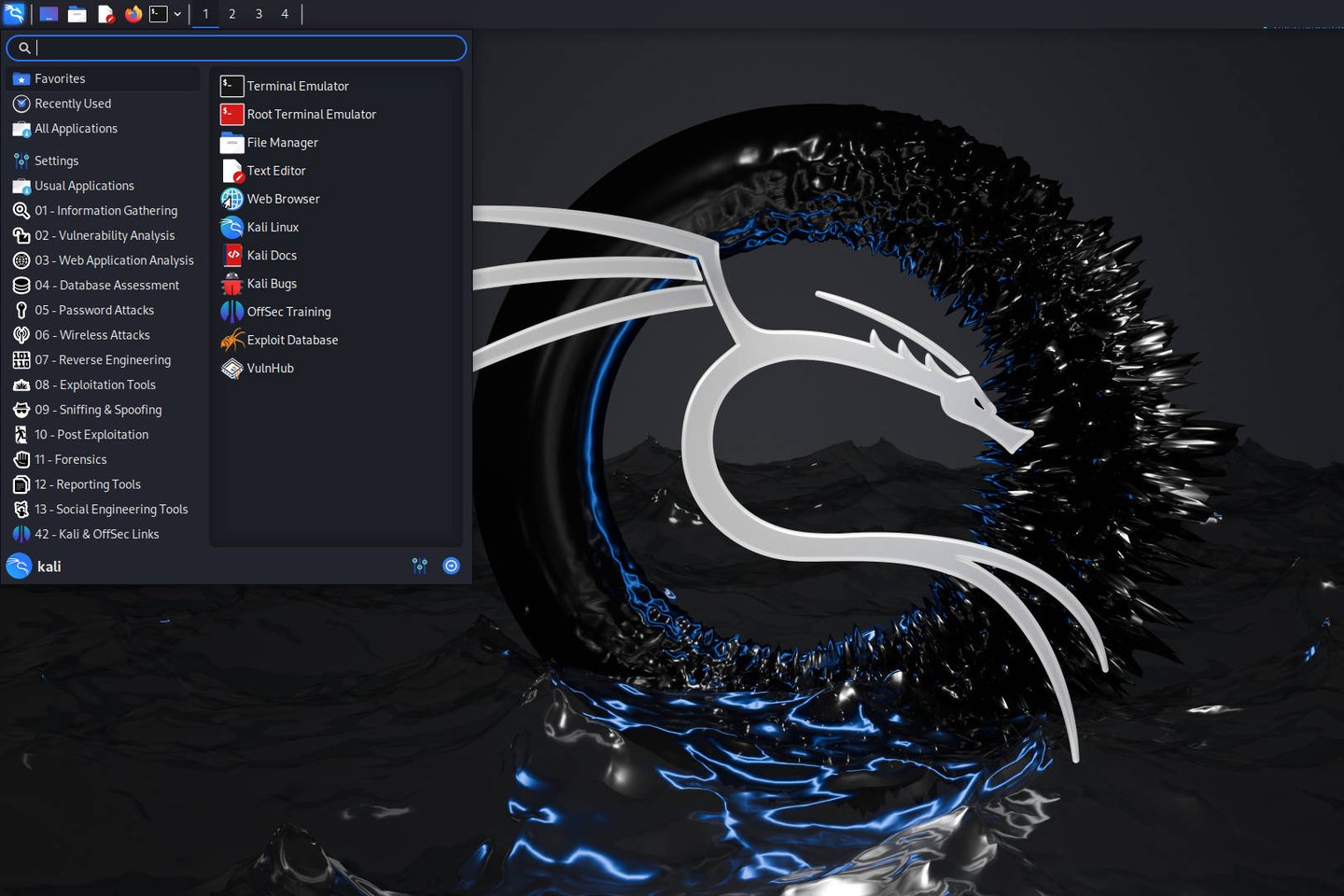This screenshot has height=896, width=1344.
Task: Switch to workspace 1
Action: (205, 14)
